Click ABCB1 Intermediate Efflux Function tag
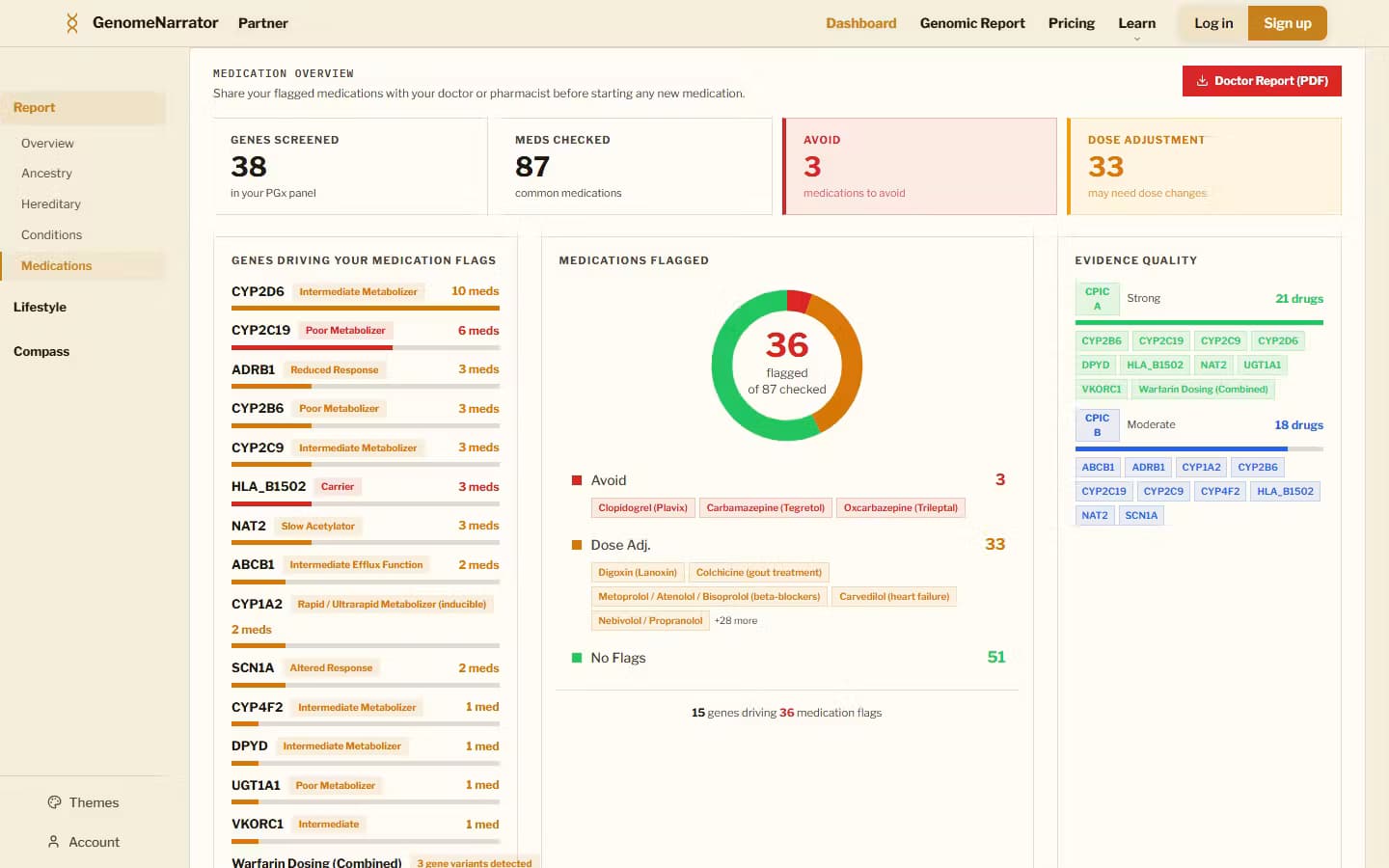Screen dimensions: 1389x868 pyautogui.click(x=356, y=565)
